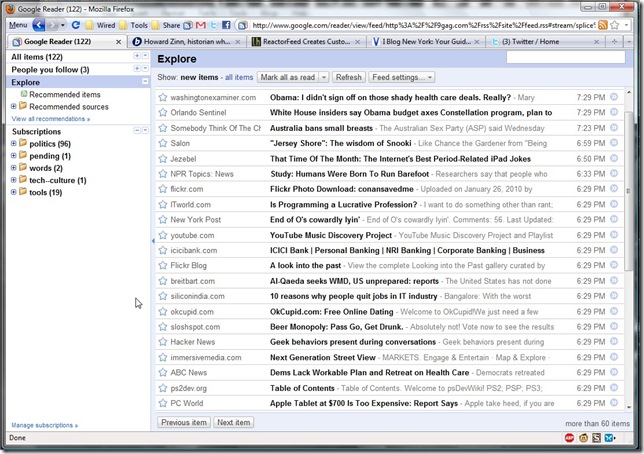644x454 pixels.
Task: Click Next item button
Action: (x=234, y=422)
